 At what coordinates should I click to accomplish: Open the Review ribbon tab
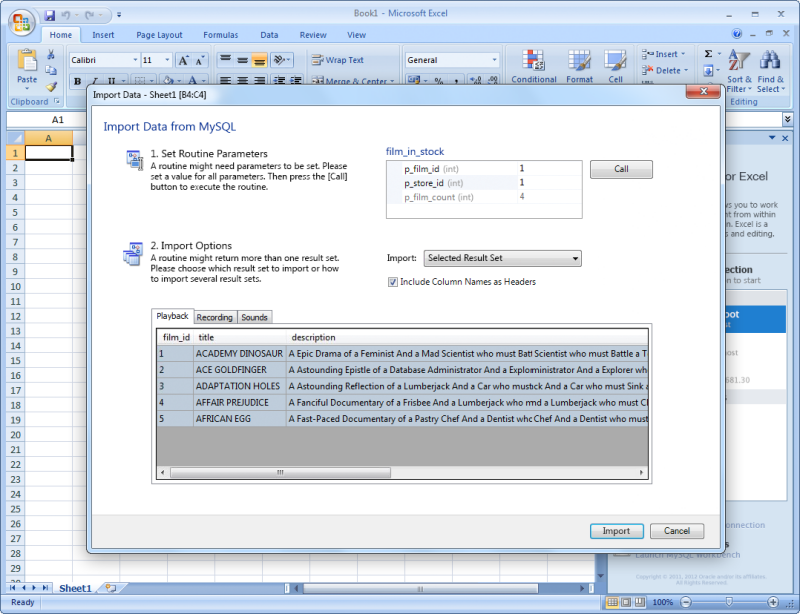point(313,35)
